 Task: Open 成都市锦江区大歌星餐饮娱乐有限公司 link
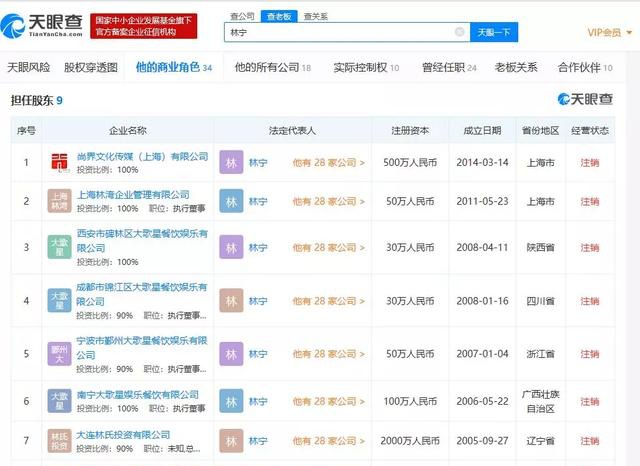pyautogui.click(x=142, y=294)
